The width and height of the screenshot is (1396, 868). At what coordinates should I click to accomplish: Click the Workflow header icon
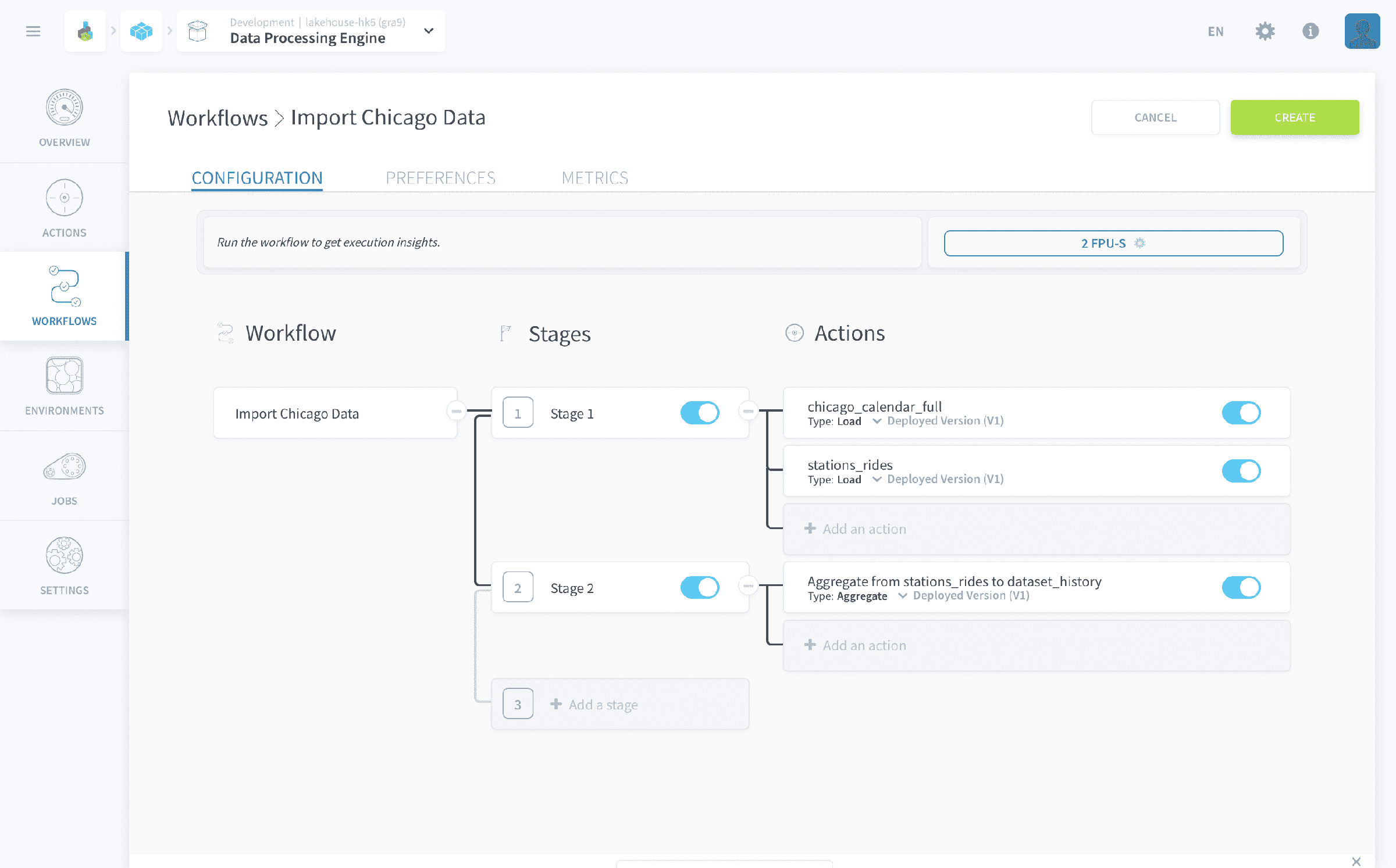(225, 333)
